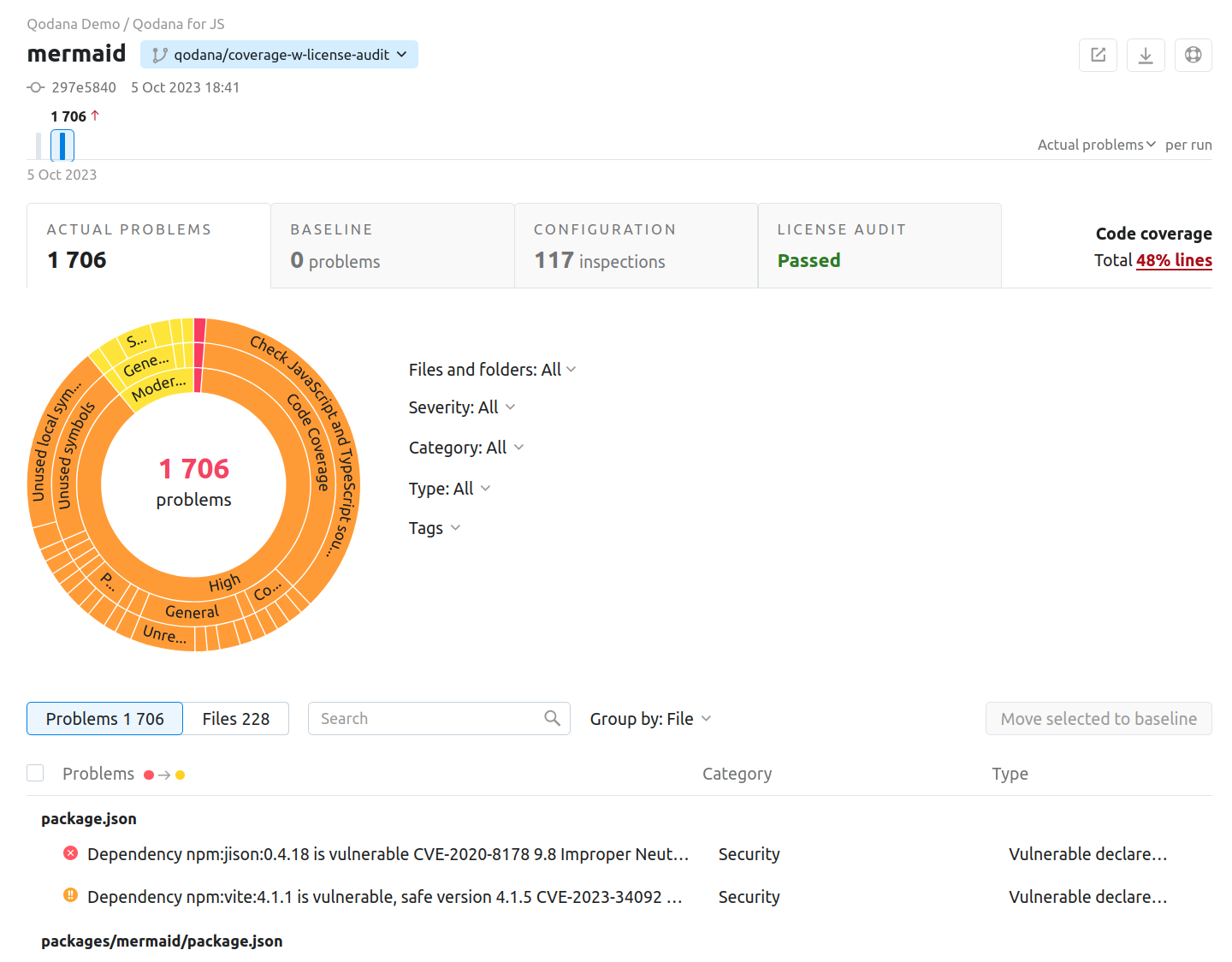Open report in new window icon
1232x962 pixels.
tap(1098, 56)
